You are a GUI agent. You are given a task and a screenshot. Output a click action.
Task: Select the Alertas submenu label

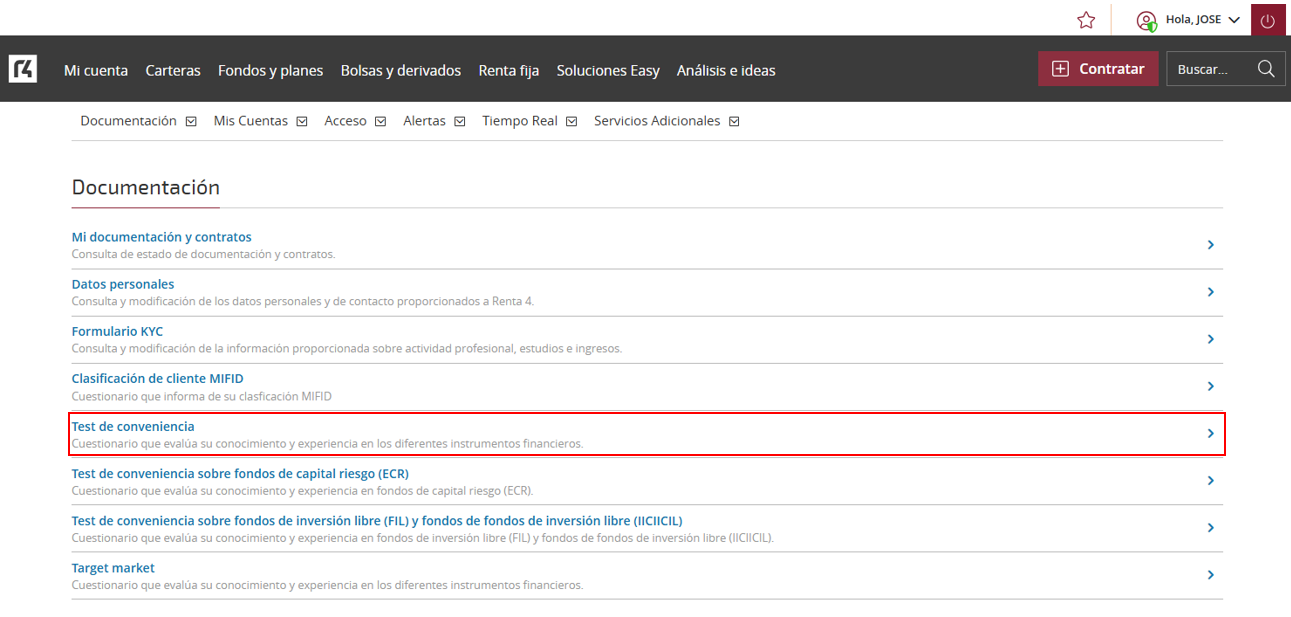click(425, 121)
